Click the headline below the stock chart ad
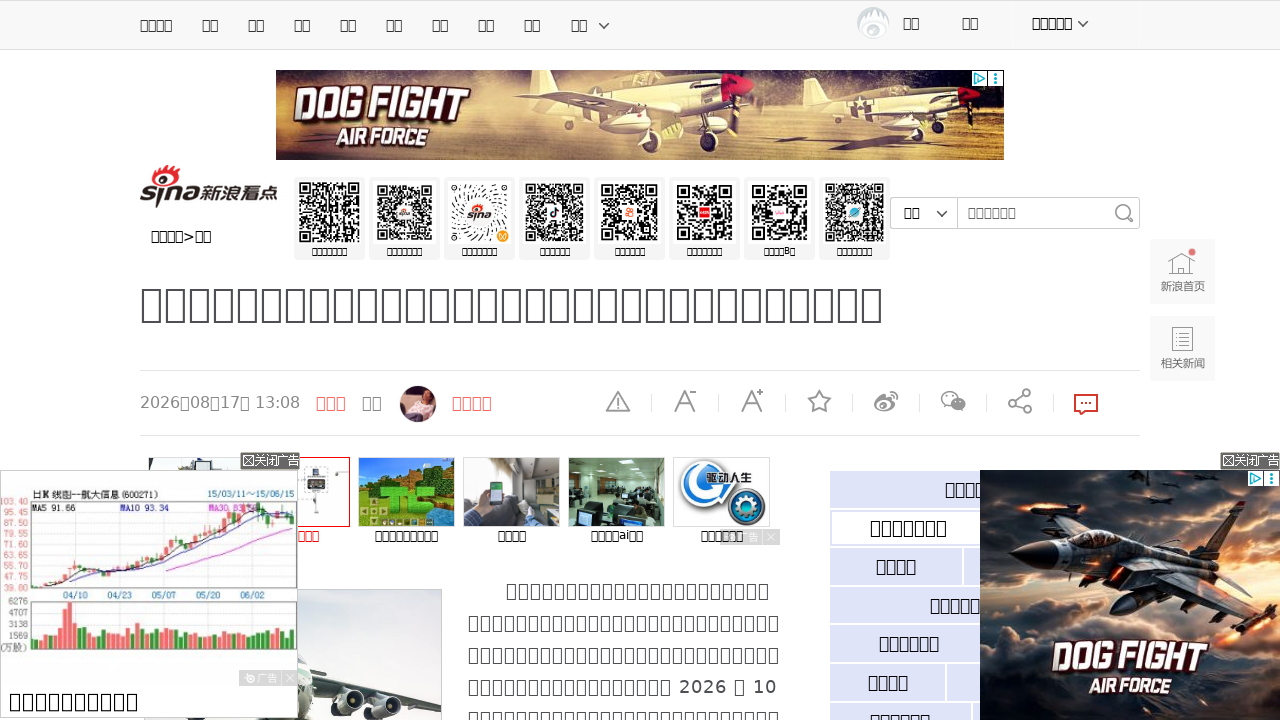1280x720 pixels. 73,701
